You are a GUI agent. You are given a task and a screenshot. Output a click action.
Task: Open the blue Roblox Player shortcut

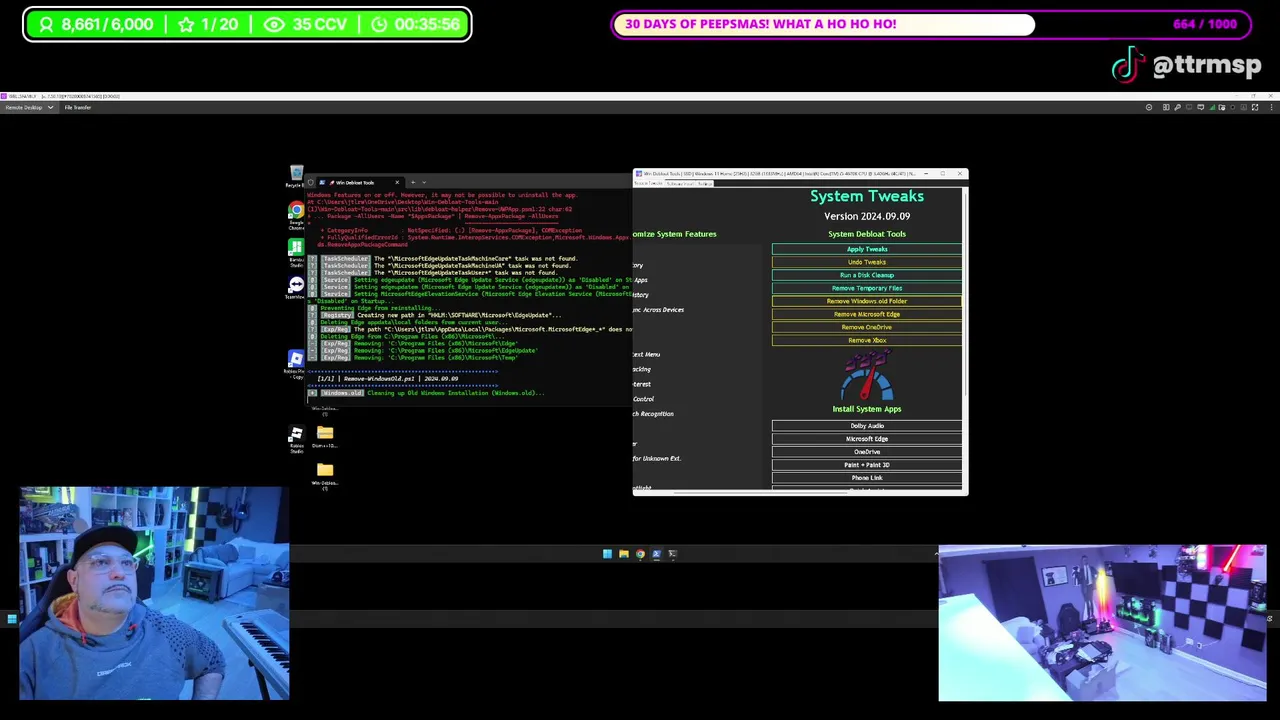click(296, 362)
